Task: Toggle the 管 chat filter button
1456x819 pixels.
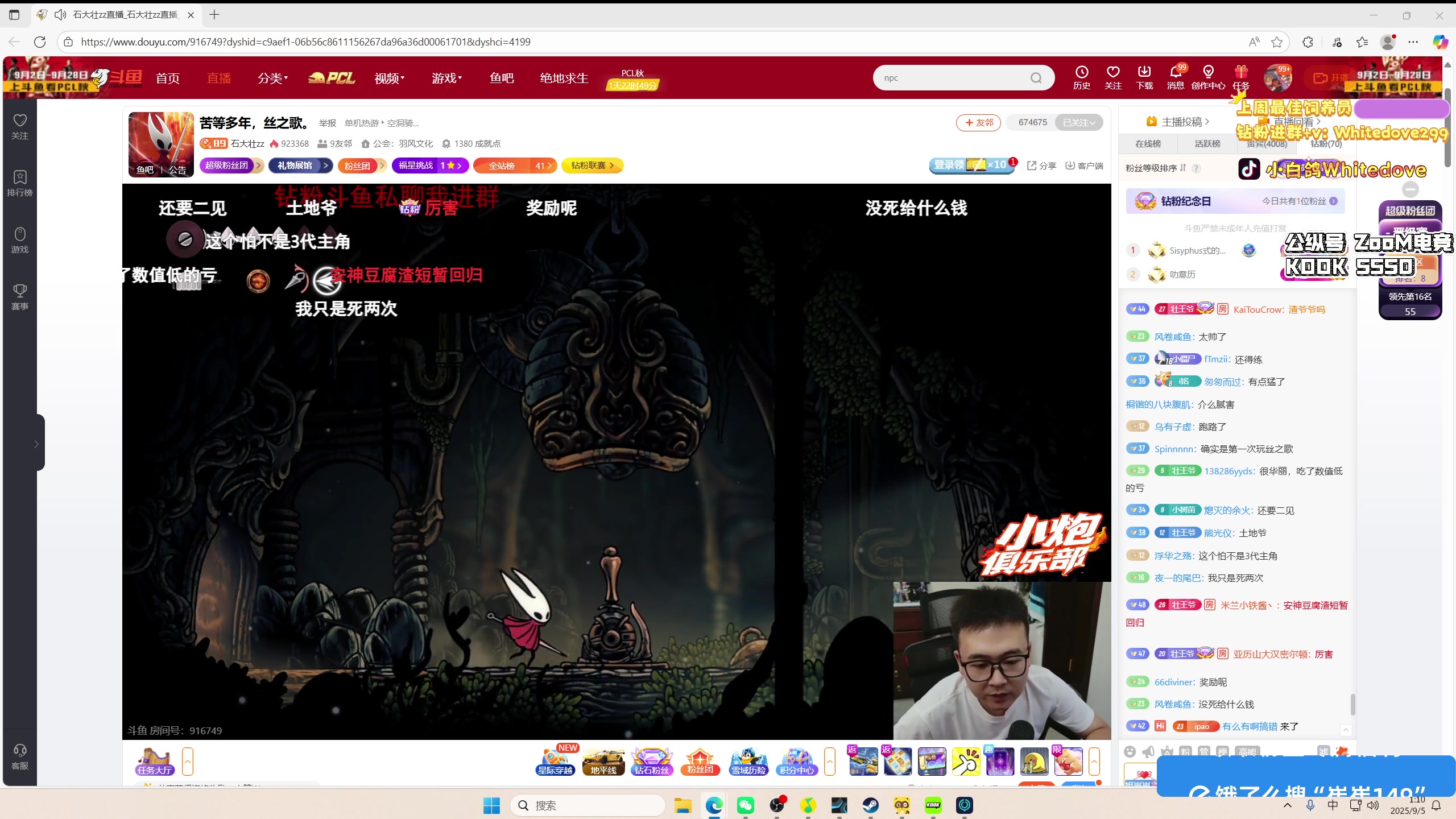Action: point(1204,751)
